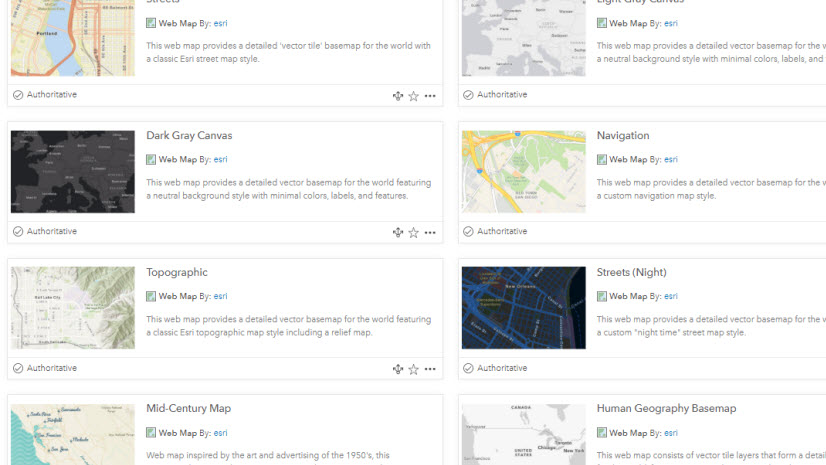Favorite the Topographic map with star
Screen dimensions: 826x465
(414, 369)
